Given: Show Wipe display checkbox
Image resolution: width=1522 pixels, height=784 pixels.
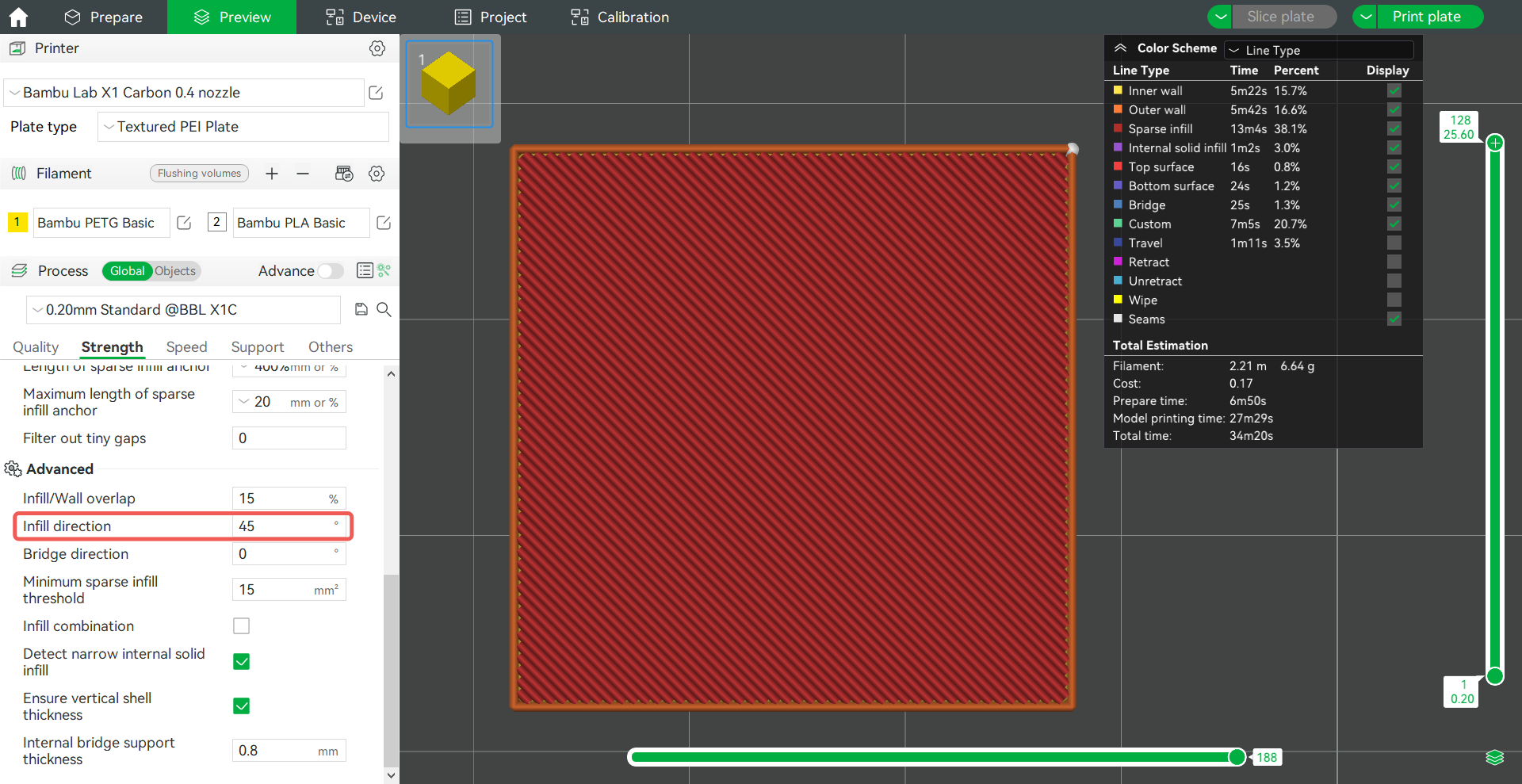Looking at the screenshot, I should (1394, 300).
